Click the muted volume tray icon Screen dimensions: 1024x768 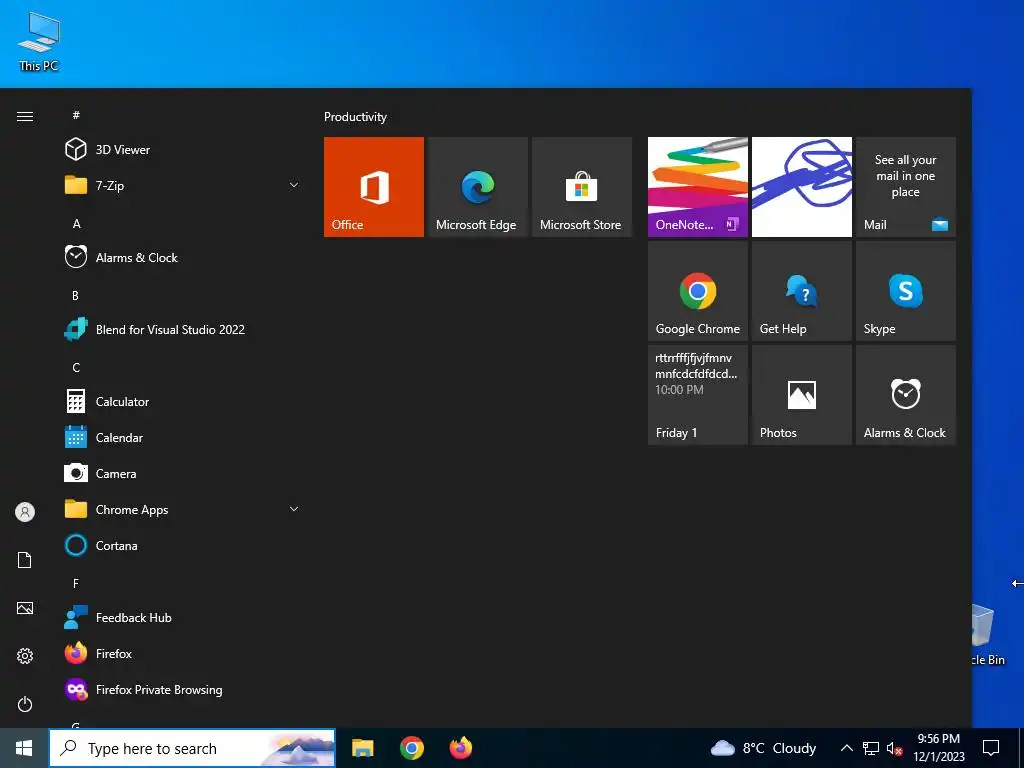coord(894,748)
